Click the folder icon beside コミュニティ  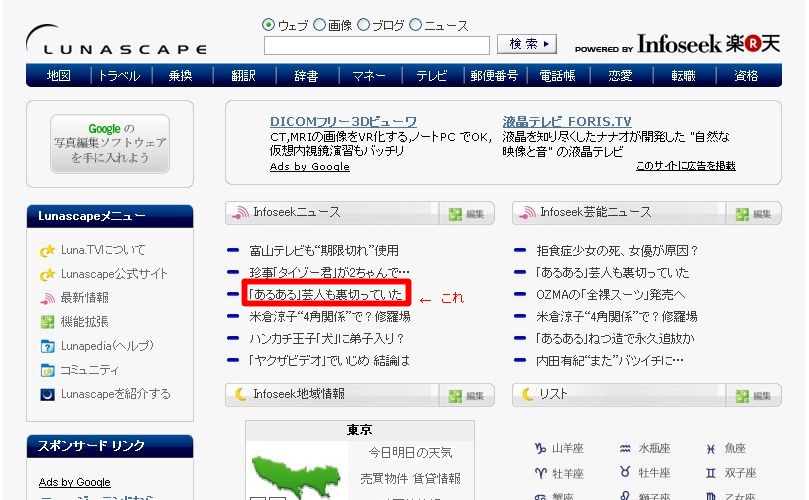47,370
